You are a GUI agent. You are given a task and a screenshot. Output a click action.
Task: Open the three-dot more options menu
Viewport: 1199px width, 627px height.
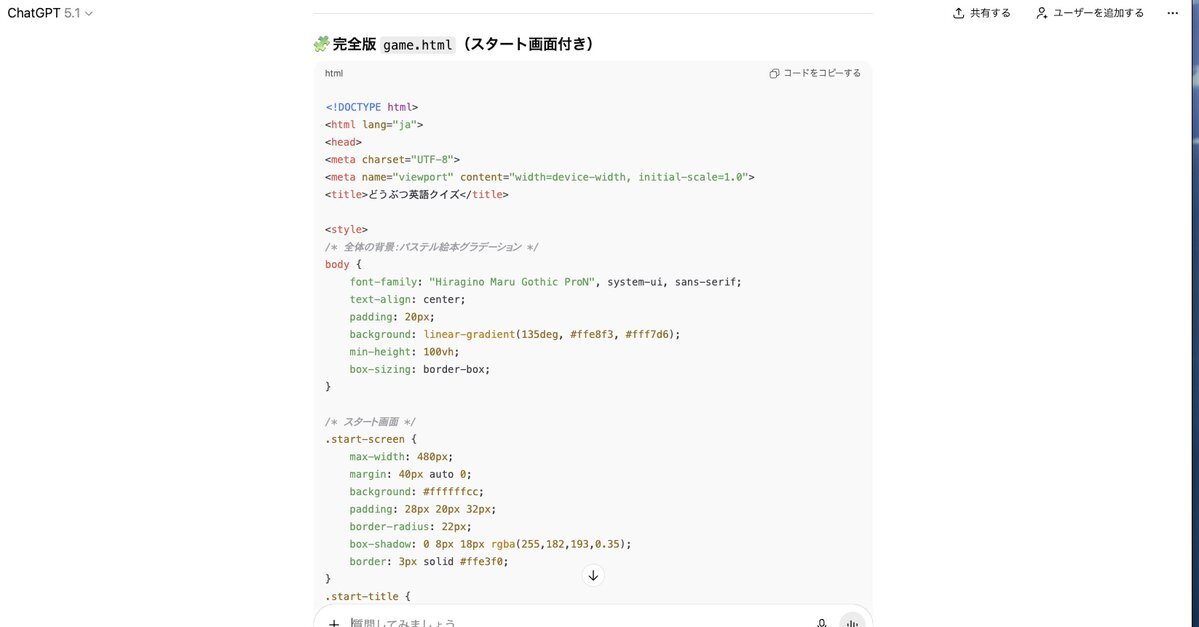pyautogui.click(x=1172, y=13)
